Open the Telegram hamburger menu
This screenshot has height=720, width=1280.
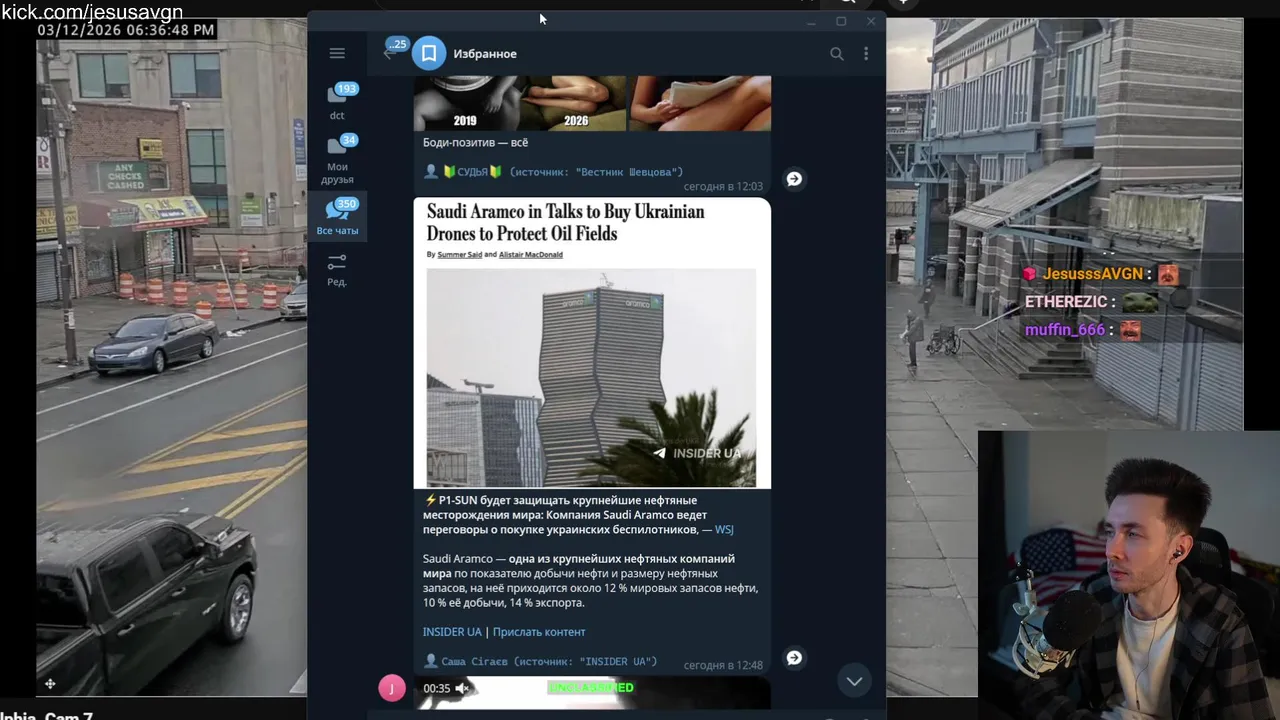pos(337,53)
